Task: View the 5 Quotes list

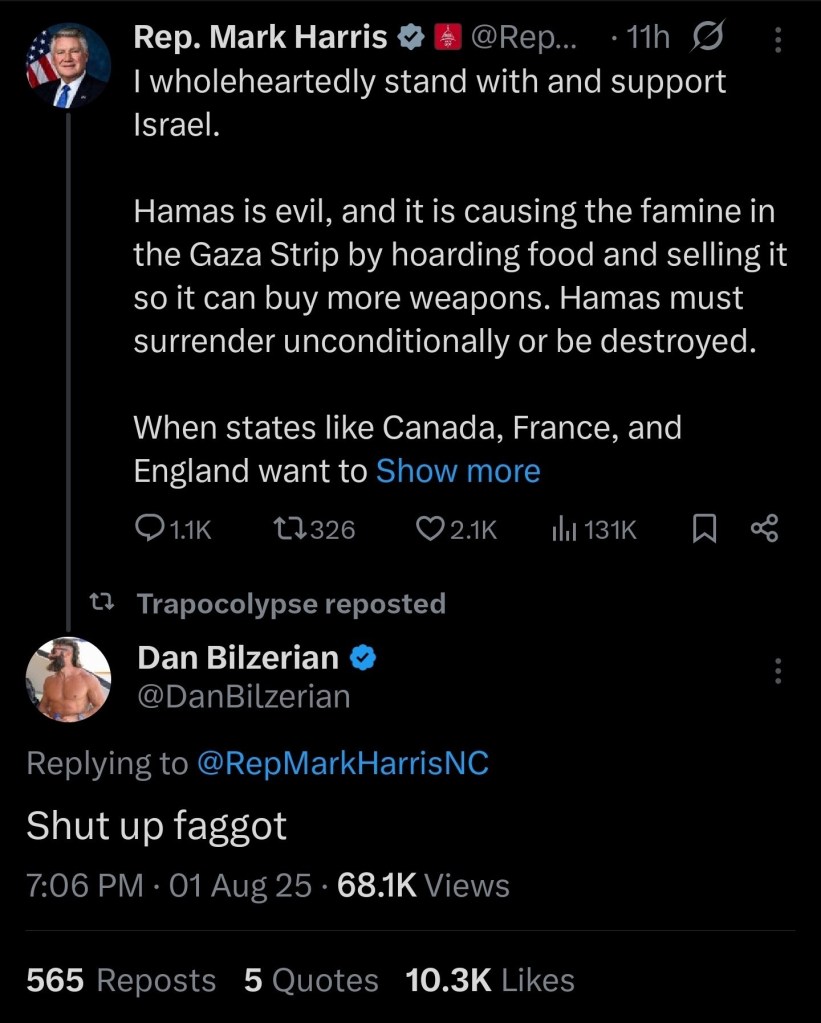Action: pos(311,980)
